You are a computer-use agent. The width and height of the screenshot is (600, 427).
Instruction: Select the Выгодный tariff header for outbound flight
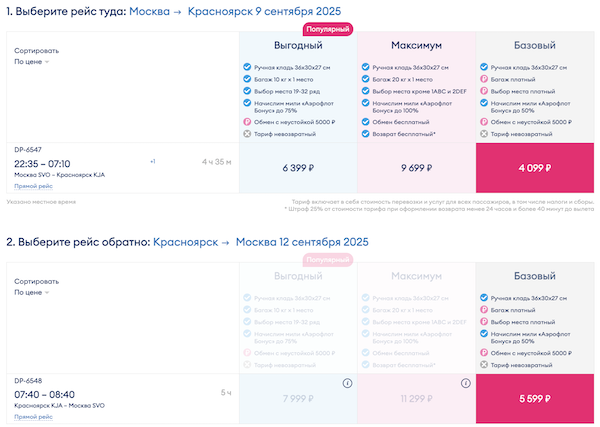click(298, 46)
